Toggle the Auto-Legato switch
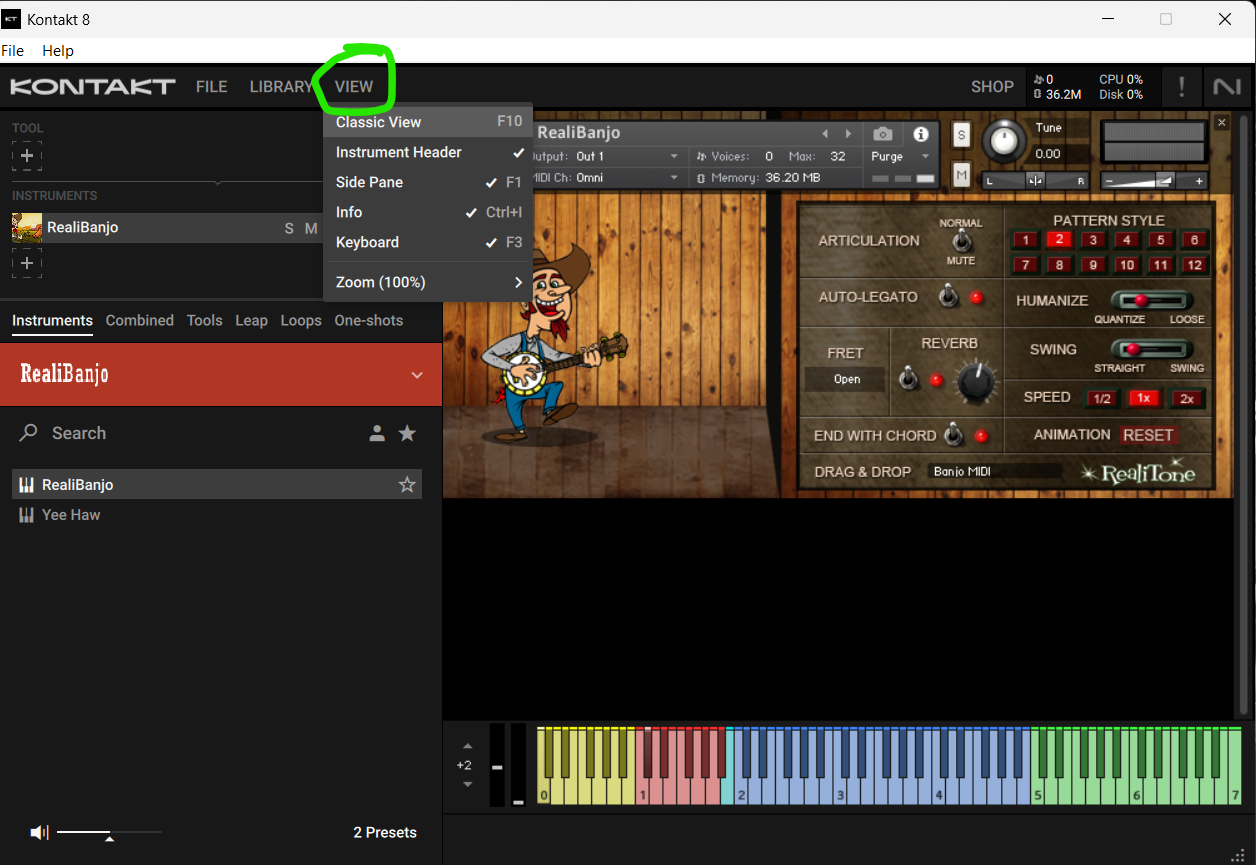Screen dimensions: 1256x865 [946, 296]
